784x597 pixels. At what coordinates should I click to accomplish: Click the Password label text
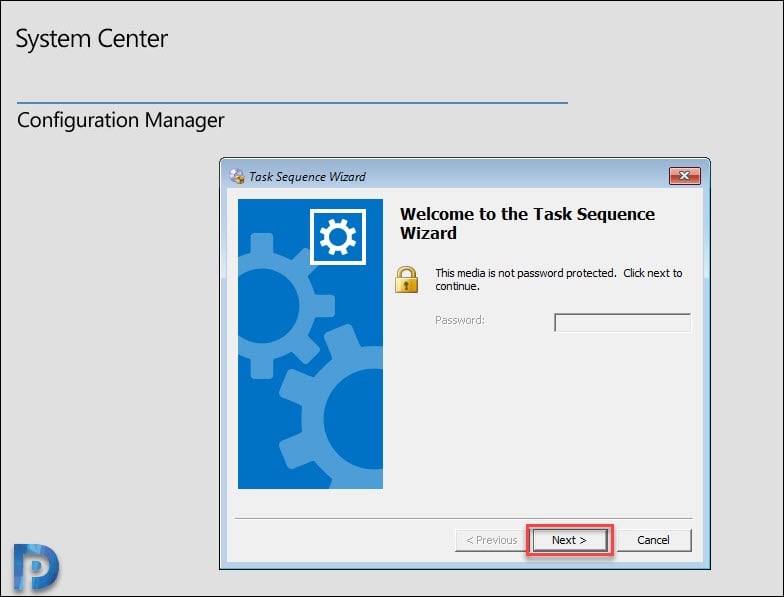tap(460, 320)
